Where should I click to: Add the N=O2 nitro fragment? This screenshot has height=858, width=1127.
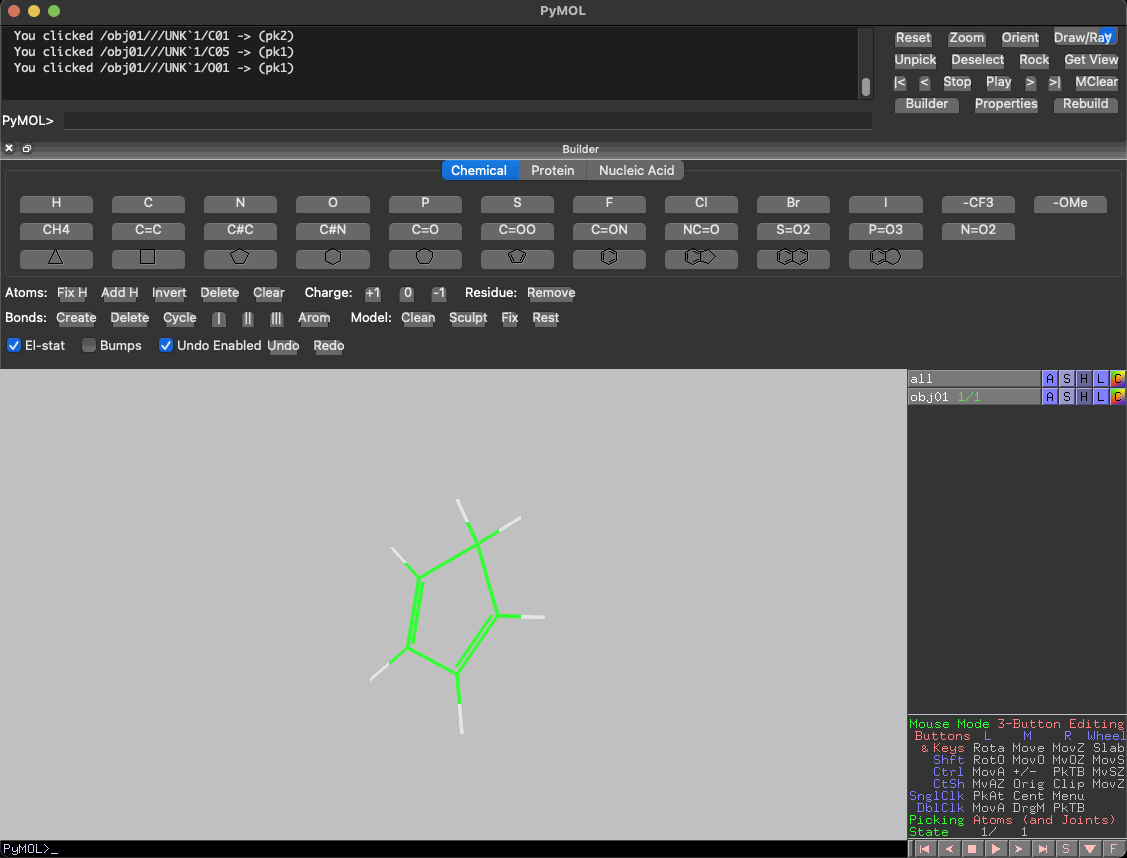(x=978, y=230)
